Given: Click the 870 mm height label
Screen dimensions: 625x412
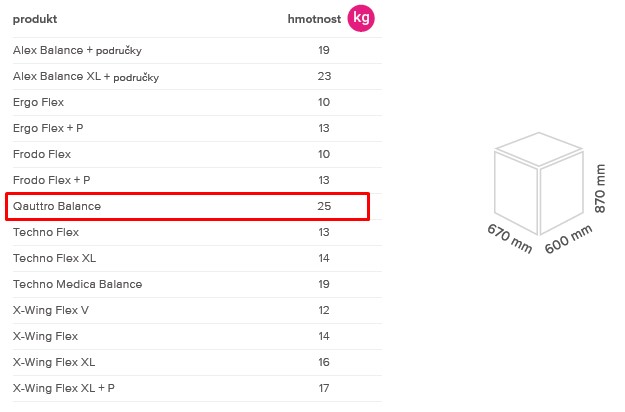Looking at the screenshot, I should pos(599,188).
